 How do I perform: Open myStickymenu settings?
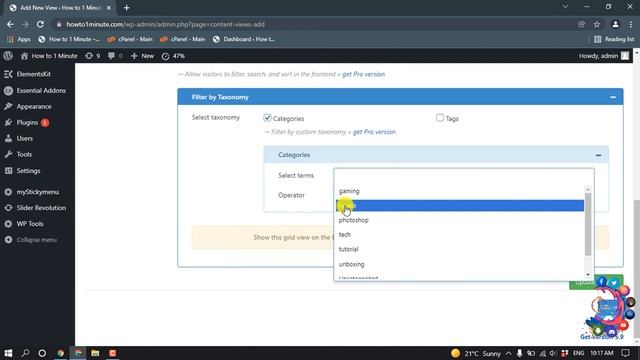pyautogui.click(x=37, y=192)
